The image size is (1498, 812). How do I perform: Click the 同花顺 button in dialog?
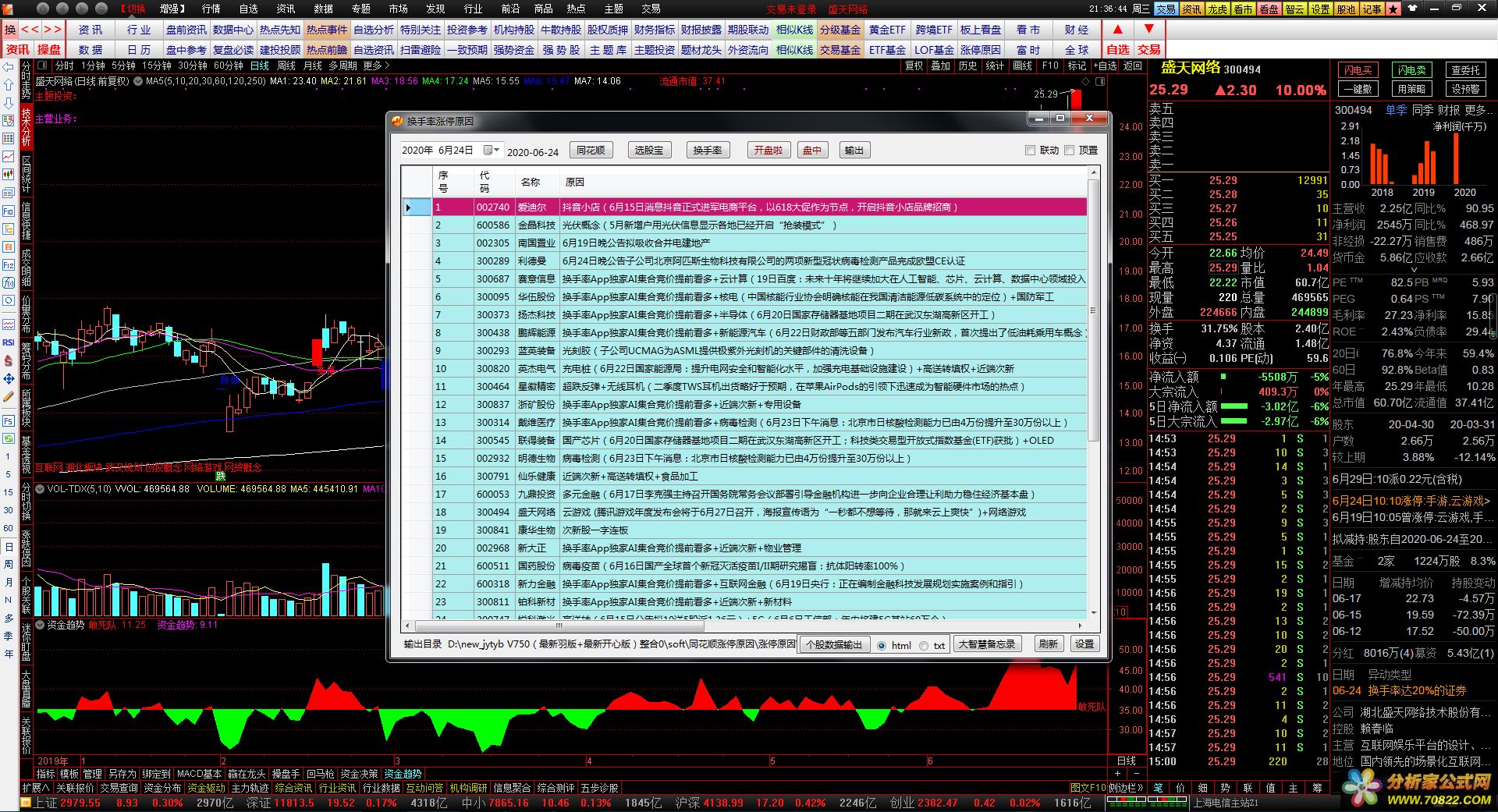(x=591, y=151)
